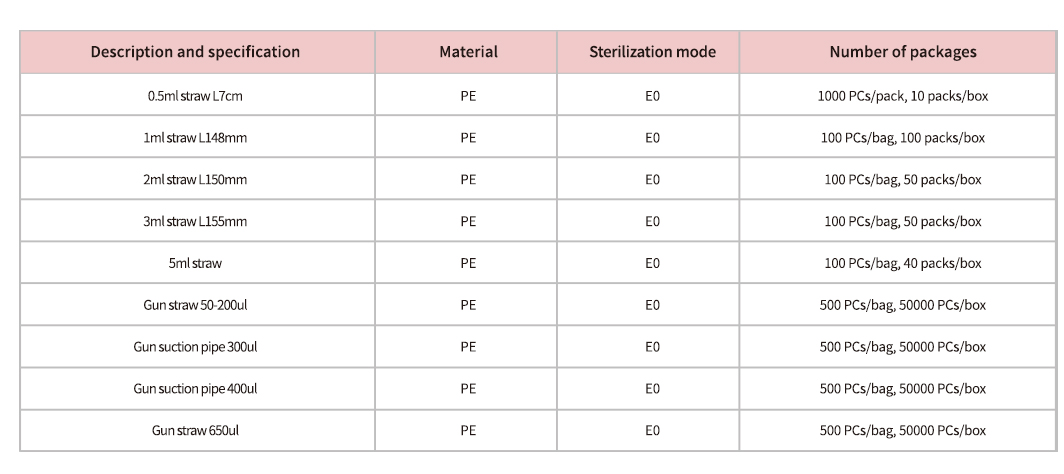The width and height of the screenshot is (1064, 474).
Task: Click the 'Gun suction pipe 300ul' cell
Action: (195, 347)
